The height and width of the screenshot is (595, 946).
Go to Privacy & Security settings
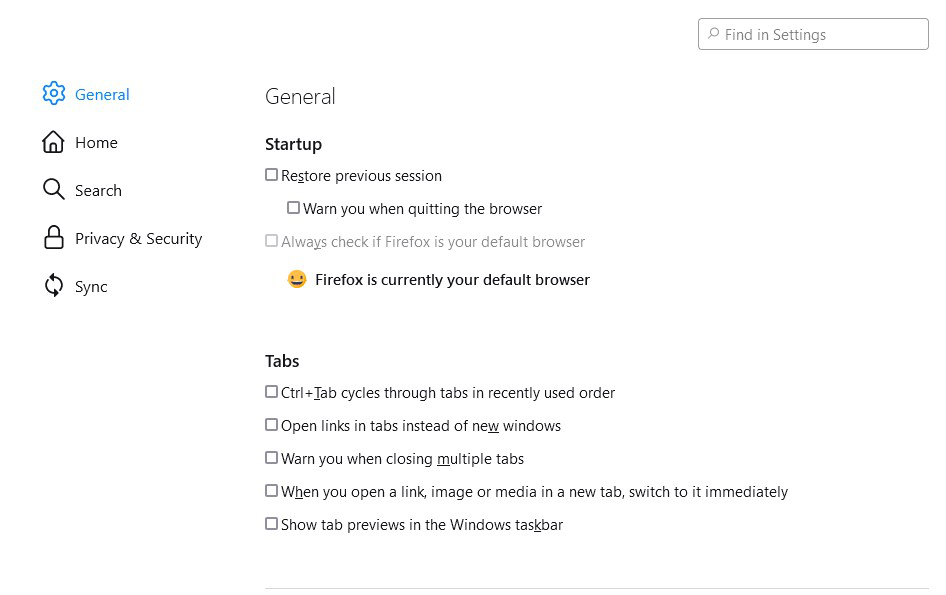pyautogui.click(x=138, y=239)
